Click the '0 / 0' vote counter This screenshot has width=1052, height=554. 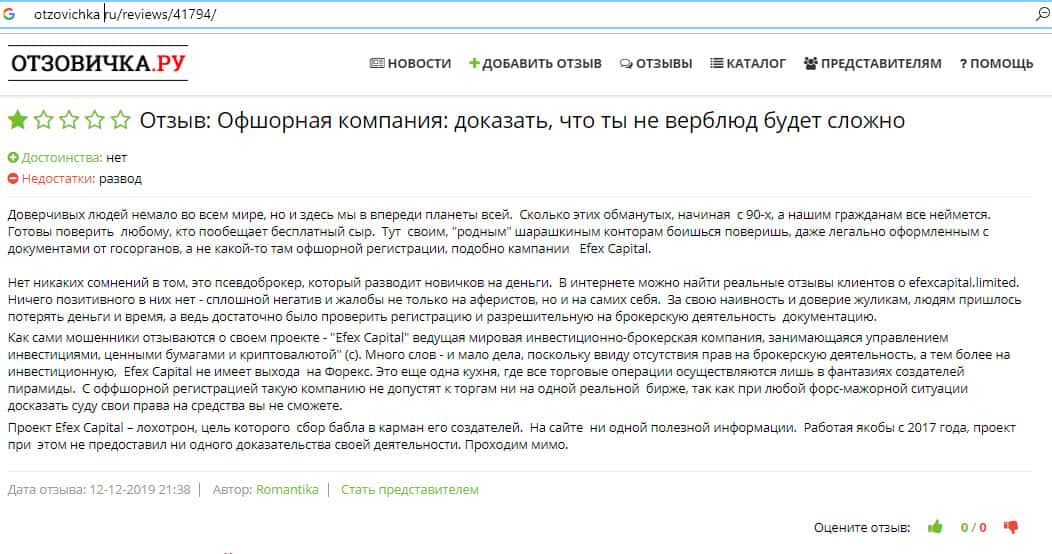pyautogui.click(x=974, y=528)
